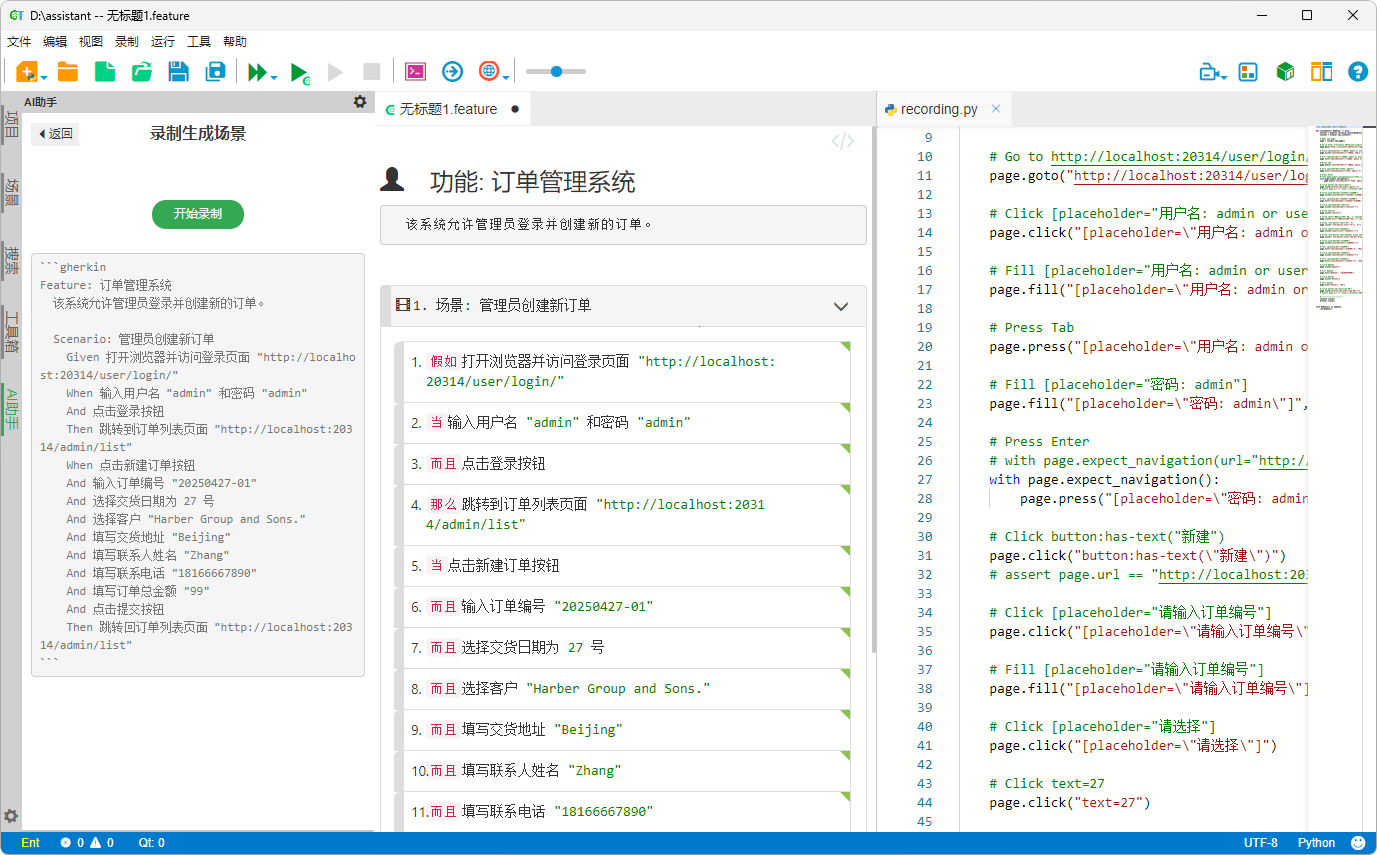Select step 3 点击登录按钮
1377x855 pixels.
tap(622, 464)
